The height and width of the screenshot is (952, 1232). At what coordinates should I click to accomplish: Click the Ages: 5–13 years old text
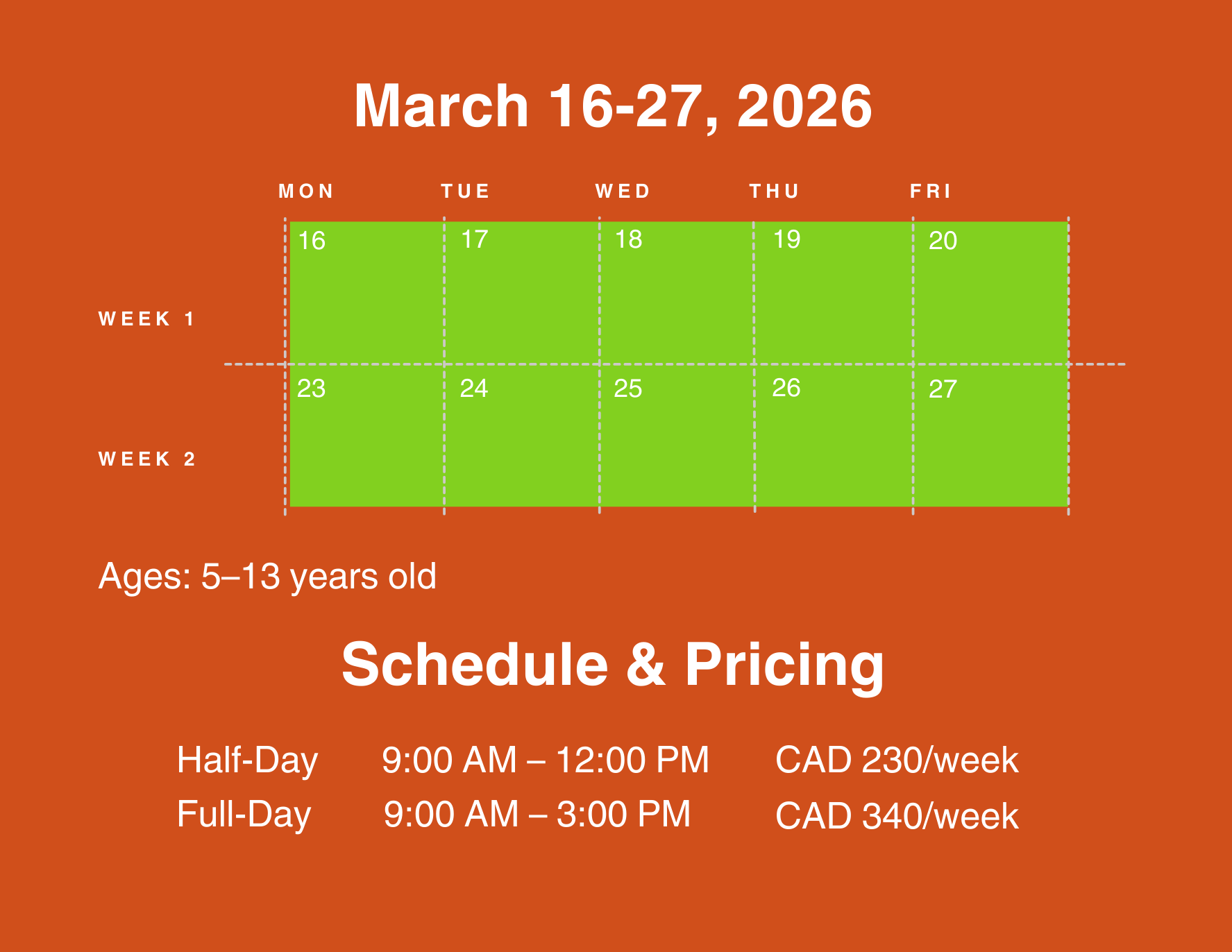(267, 577)
